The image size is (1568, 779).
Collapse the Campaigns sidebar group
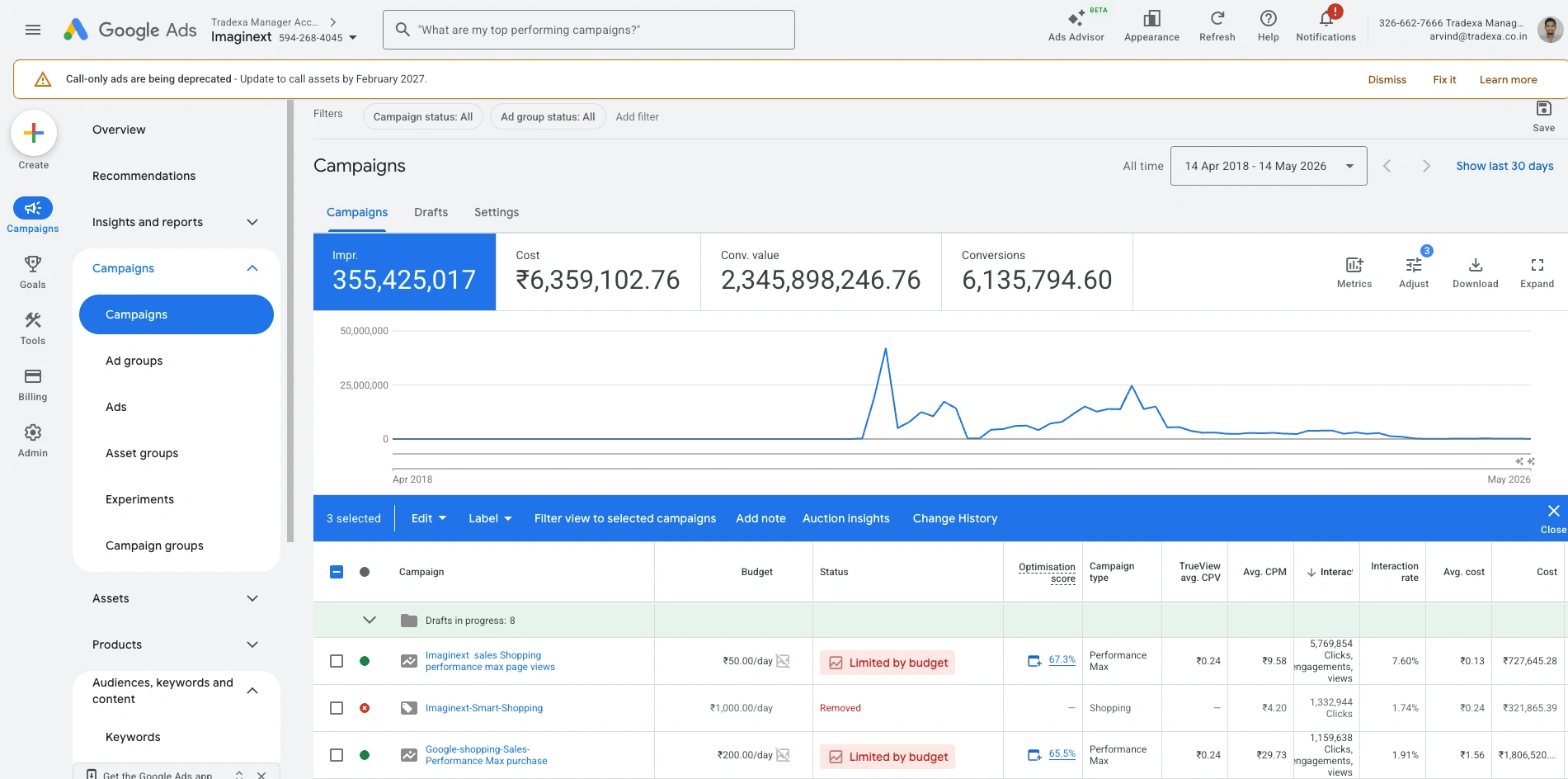pyautogui.click(x=252, y=268)
